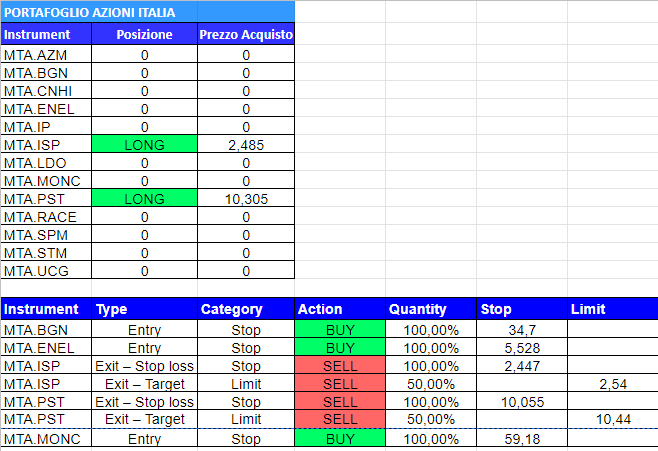
Task: Click the Exit – Target type cell for MTA.PST
Action: (x=144, y=419)
